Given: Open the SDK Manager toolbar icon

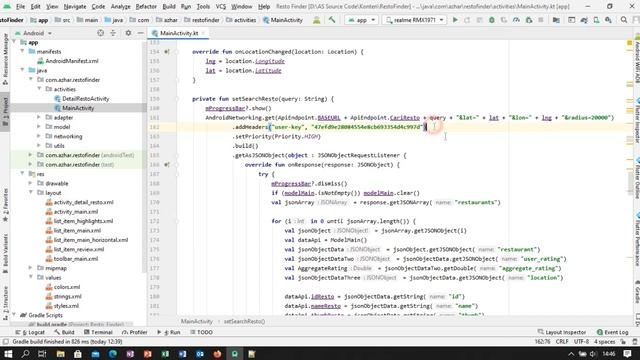Looking at the screenshot, I should pyautogui.click(x=609, y=20).
